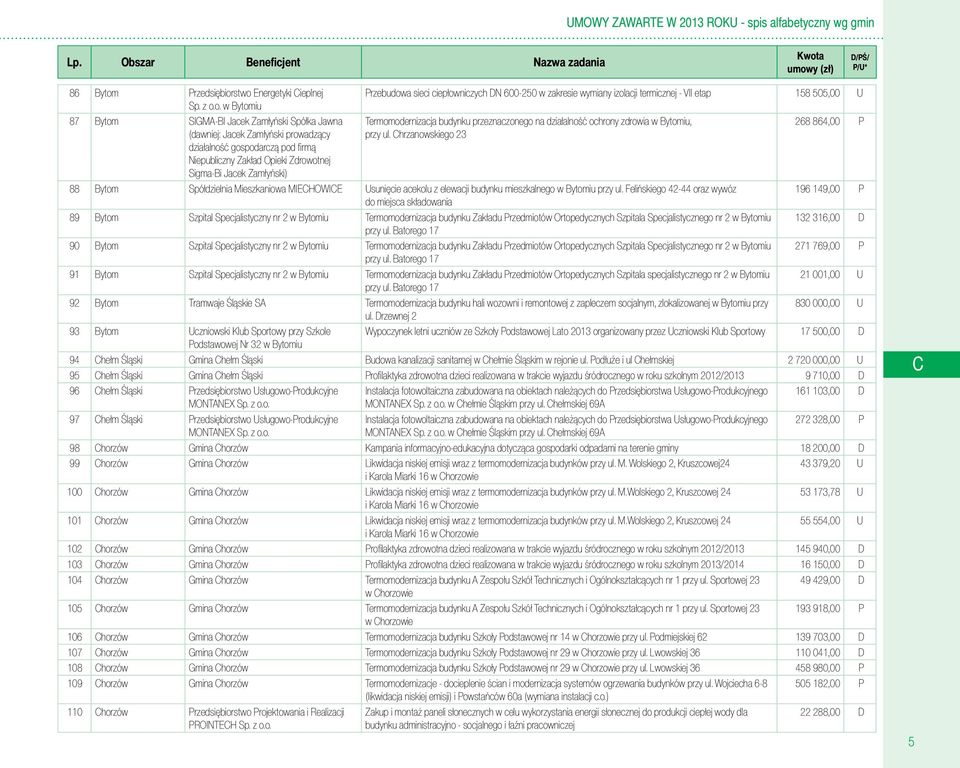Click 'Chełm Śląski' area cell in row 97
960x768 pixels.
(138, 426)
